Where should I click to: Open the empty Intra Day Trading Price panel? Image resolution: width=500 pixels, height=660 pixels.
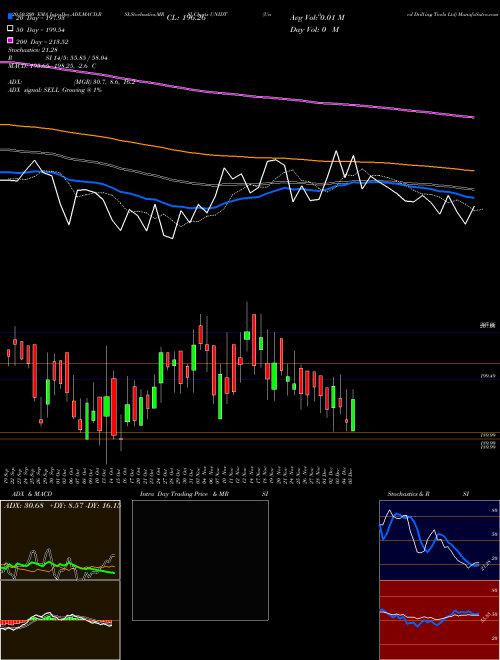click(x=200, y=560)
